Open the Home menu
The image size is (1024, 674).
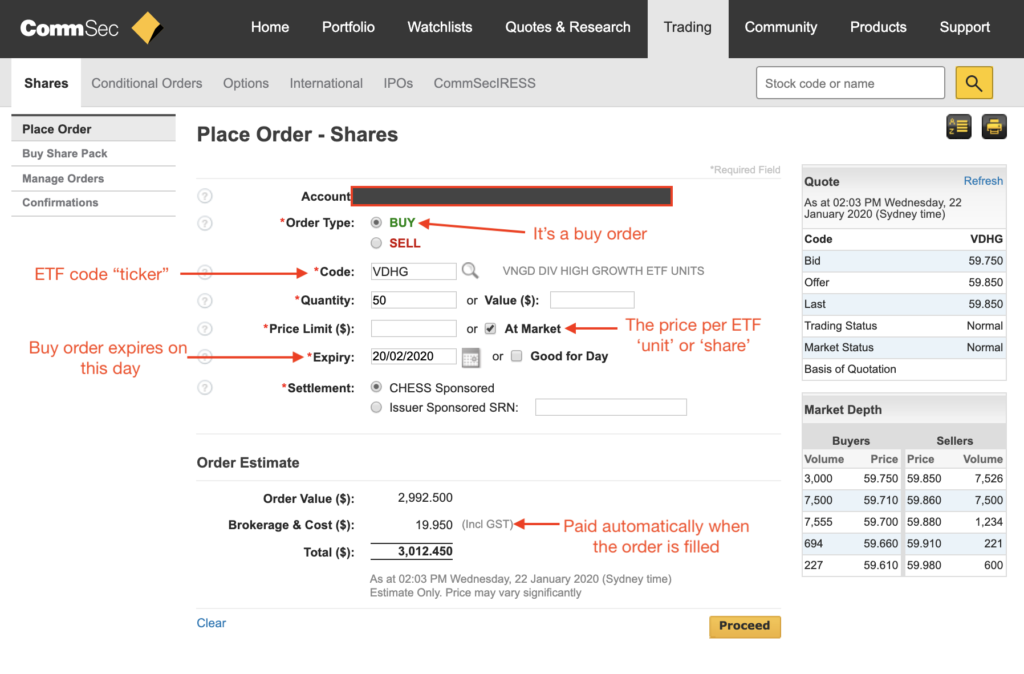click(x=270, y=27)
